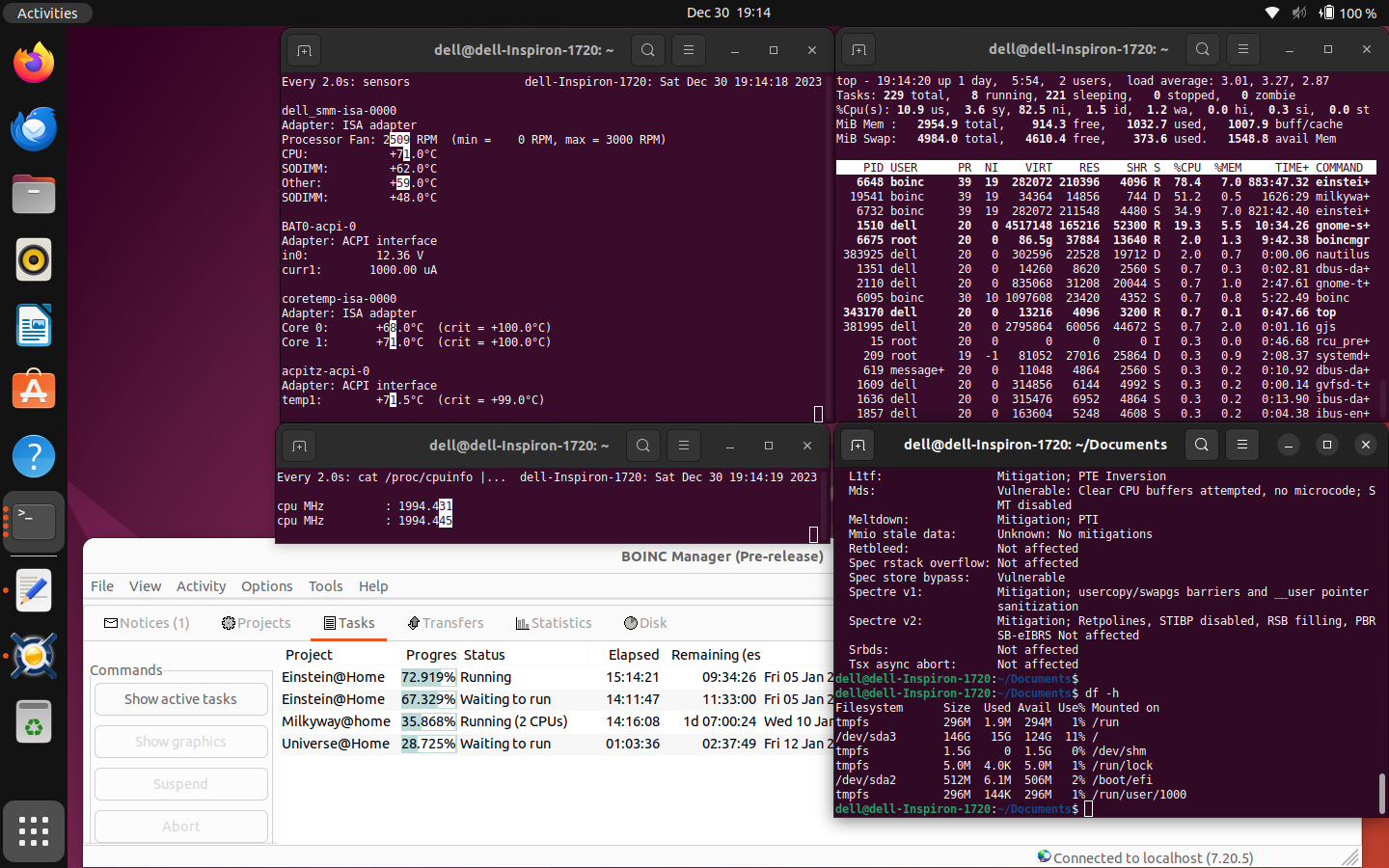The width and height of the screenshot is (1389, 868).
Task: Click the battery 100 % indicator
Action: [1348, 13]
